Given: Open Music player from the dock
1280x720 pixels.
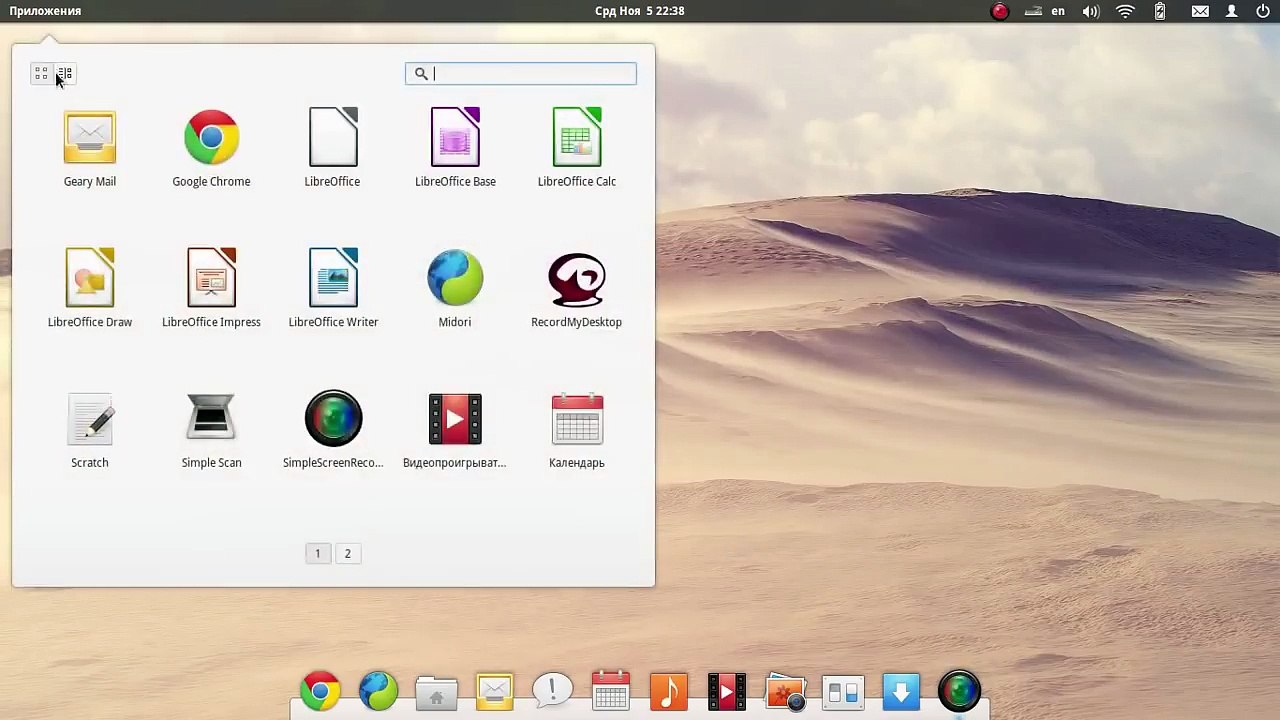Looking at the screenshot, I should tap(668, 691).
